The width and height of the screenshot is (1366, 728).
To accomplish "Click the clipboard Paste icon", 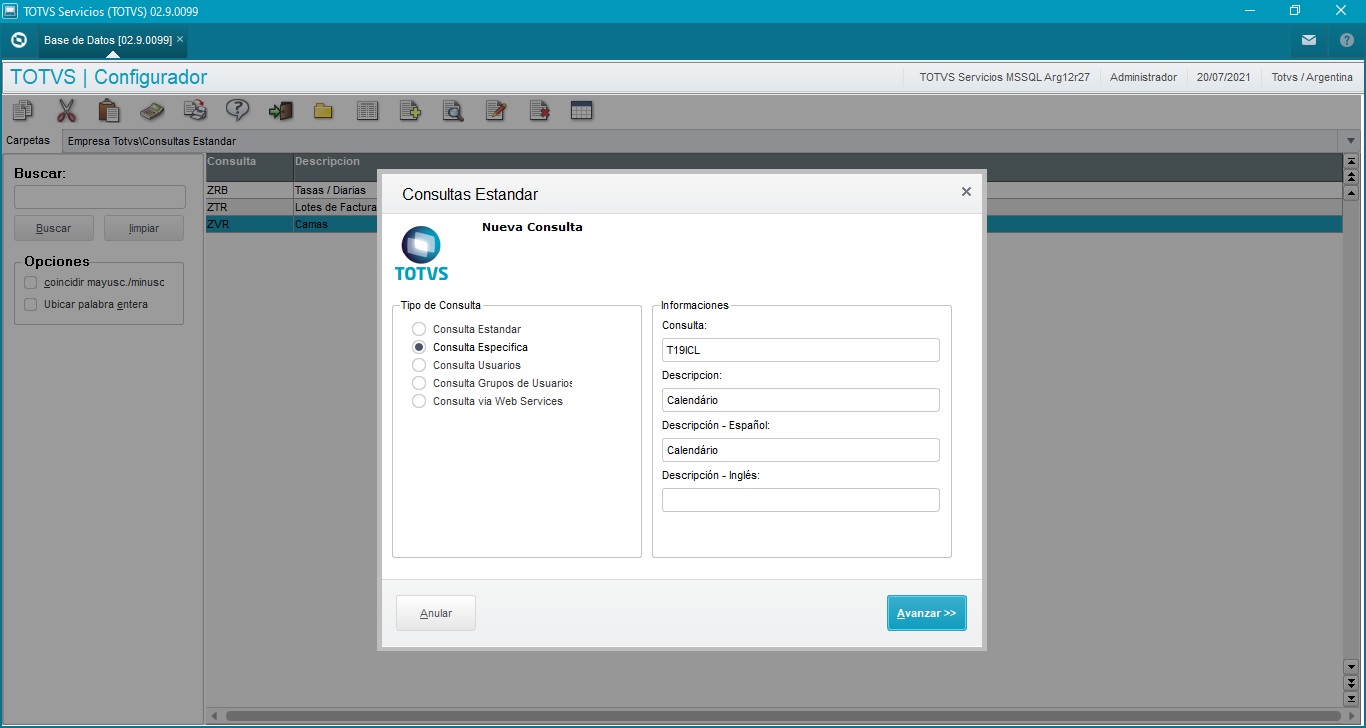I will coord(109,111).
